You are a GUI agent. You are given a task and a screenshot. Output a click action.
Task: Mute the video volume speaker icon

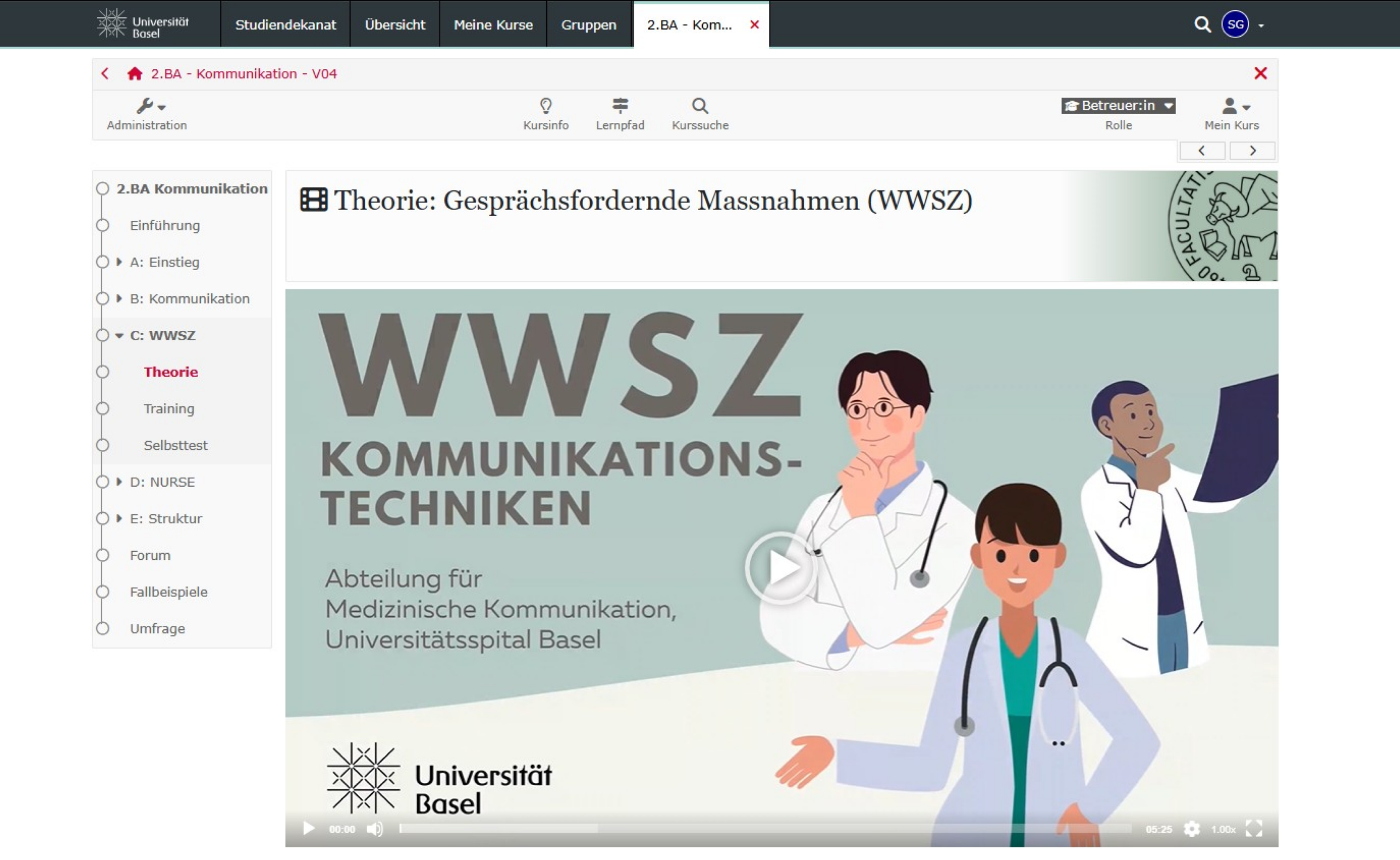click(x=375, y=829)
